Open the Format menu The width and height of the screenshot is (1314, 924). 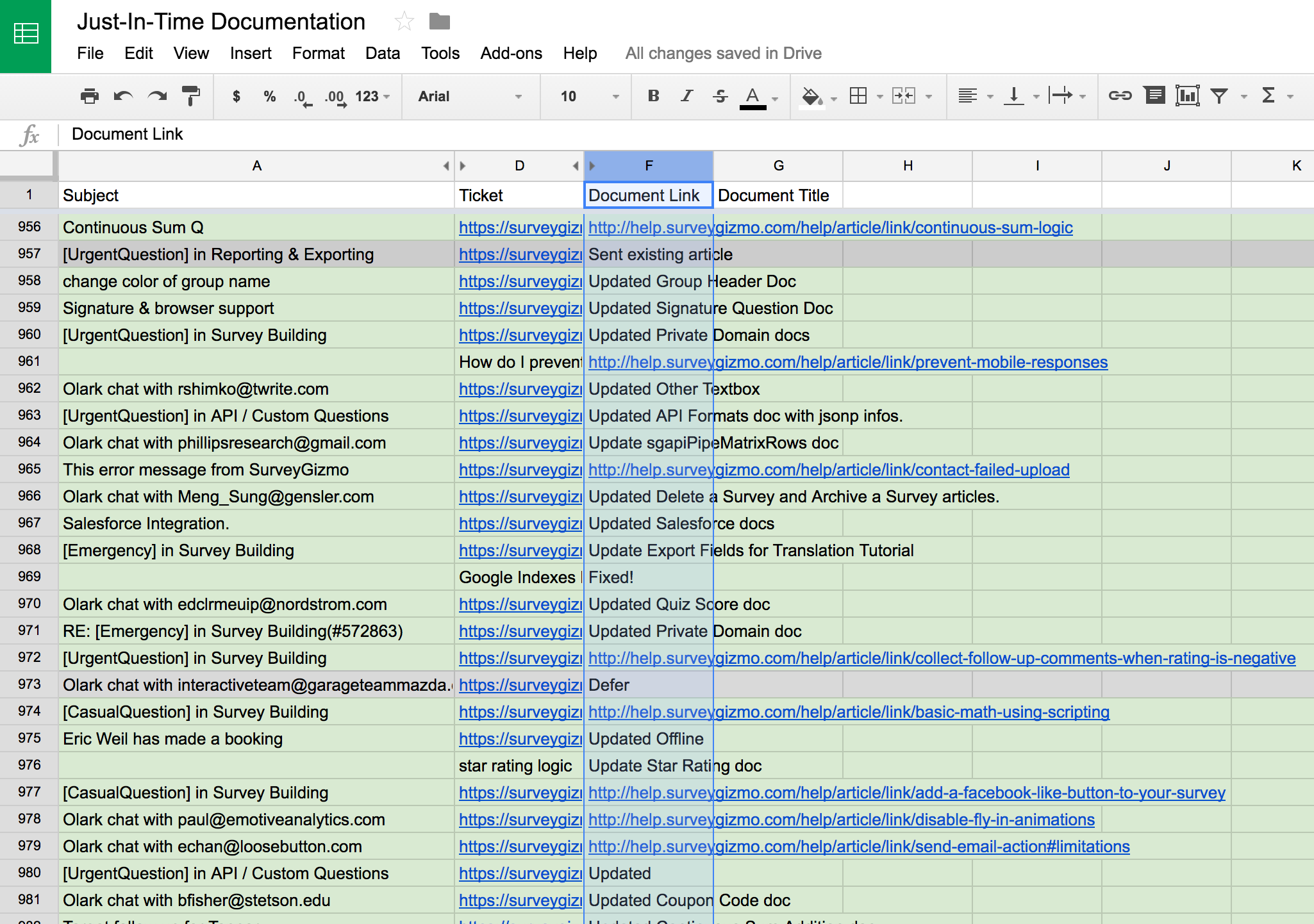pos(318,53)
